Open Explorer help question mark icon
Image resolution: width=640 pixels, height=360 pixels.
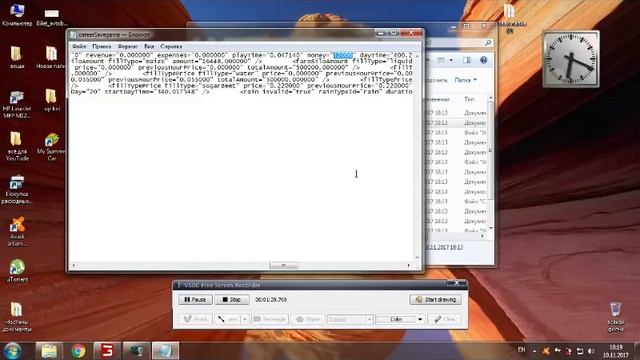[484, 60]
